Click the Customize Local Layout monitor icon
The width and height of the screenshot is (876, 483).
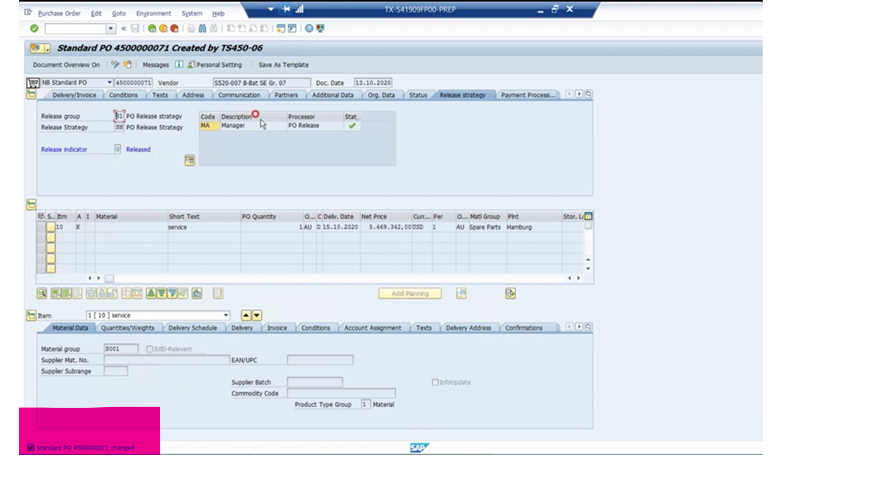point(320,28)
